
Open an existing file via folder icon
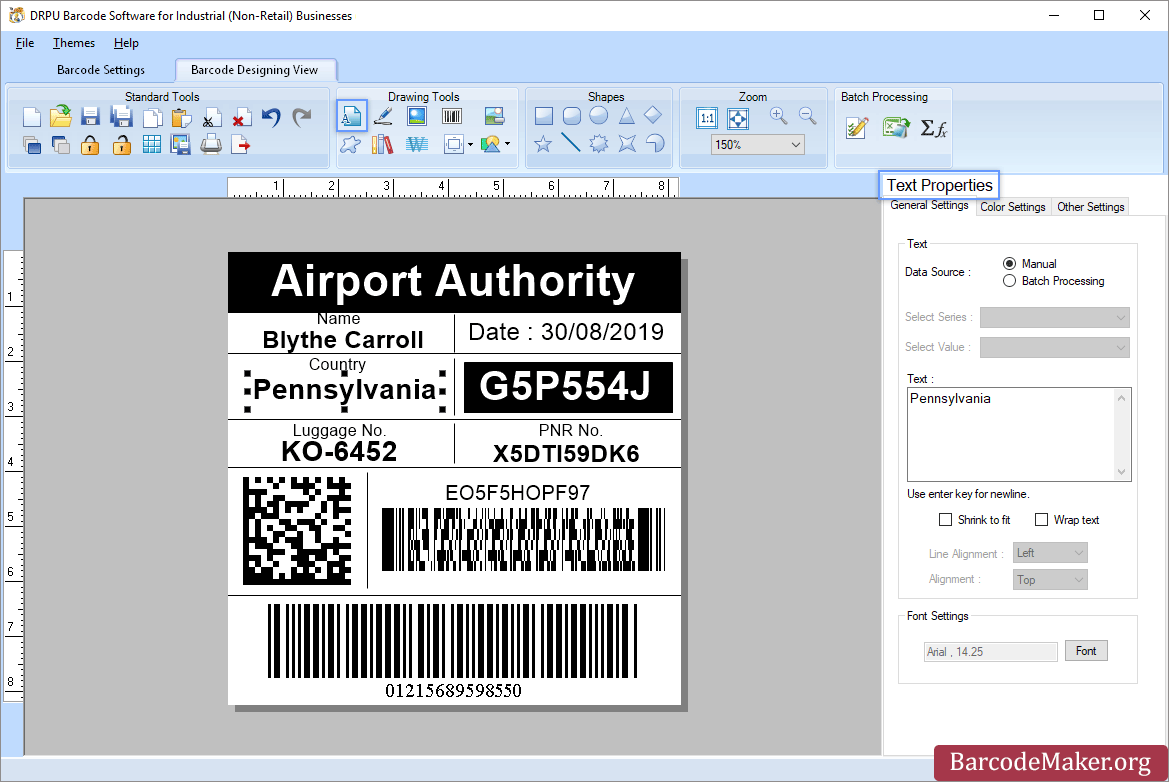(60, 116)
